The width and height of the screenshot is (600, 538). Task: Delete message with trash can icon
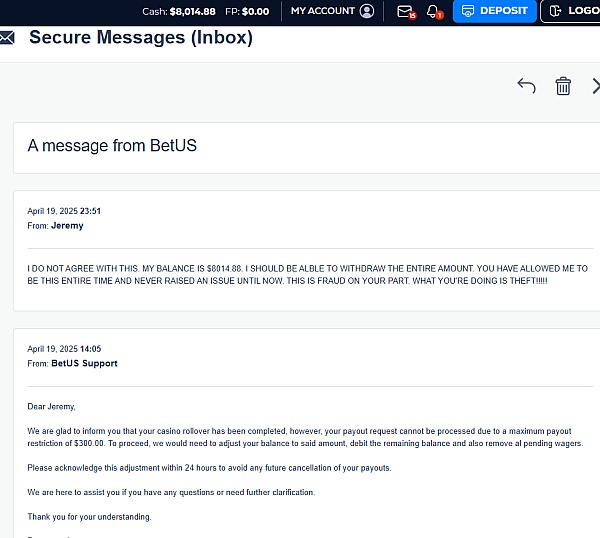(x=563, y=86)
